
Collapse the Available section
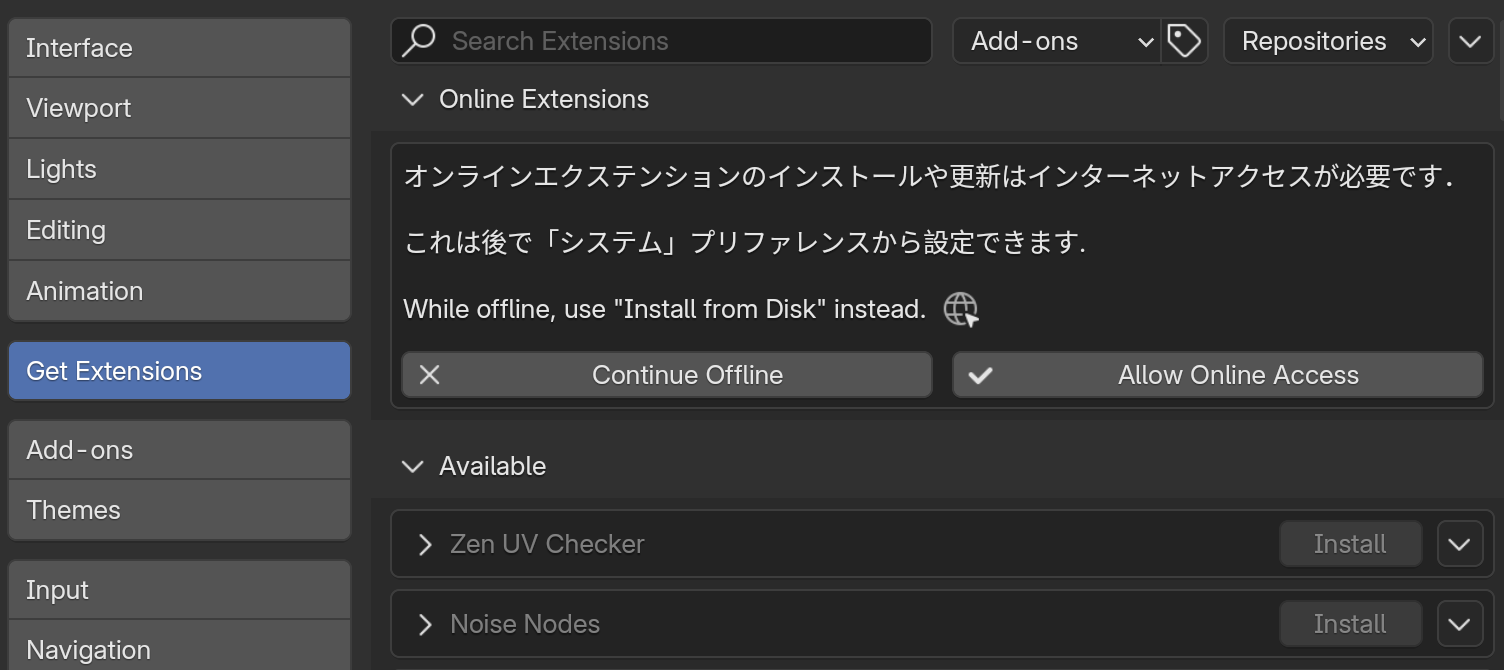(x=413, y=466)
